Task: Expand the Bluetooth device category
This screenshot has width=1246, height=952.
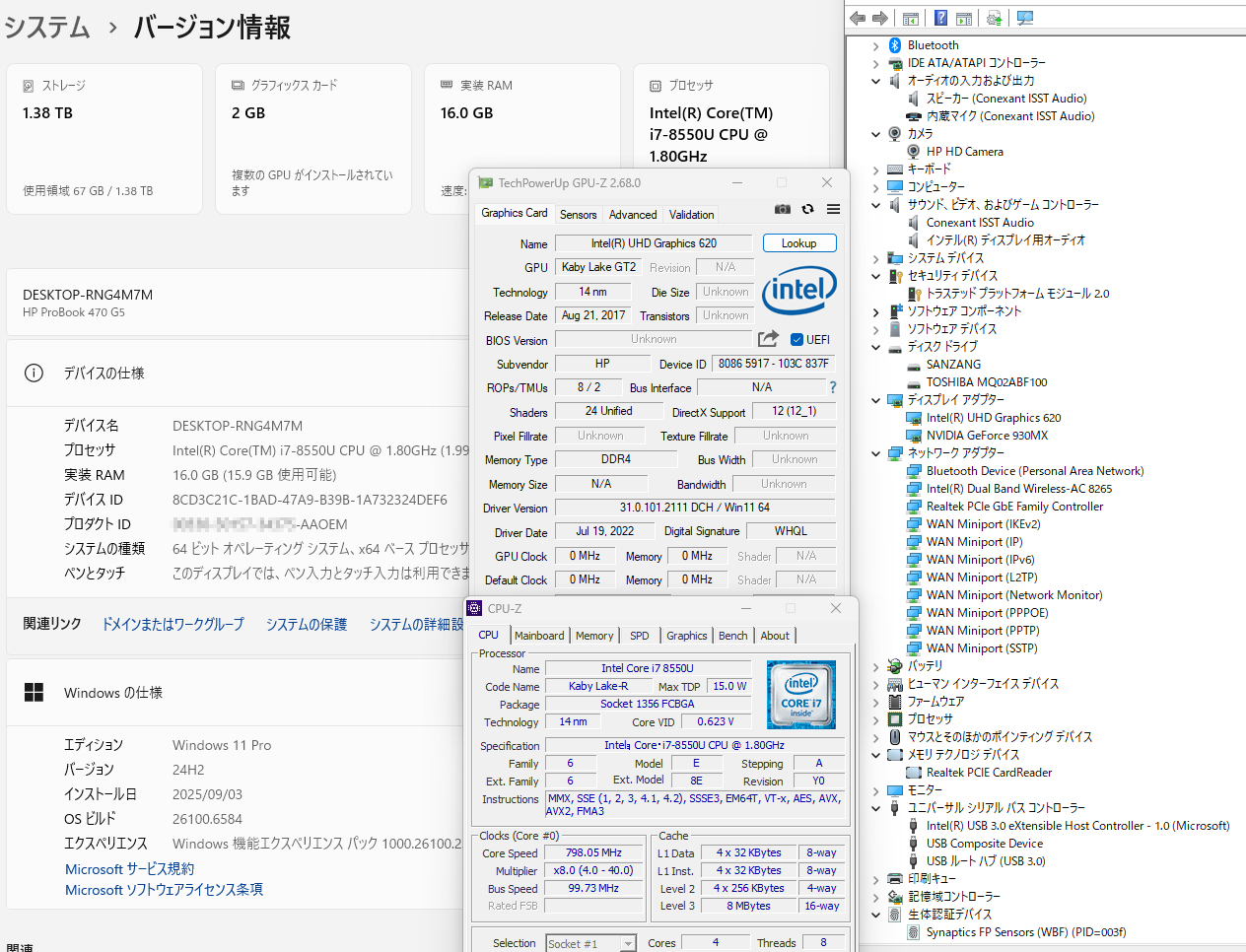Action: tap(875, 45)
